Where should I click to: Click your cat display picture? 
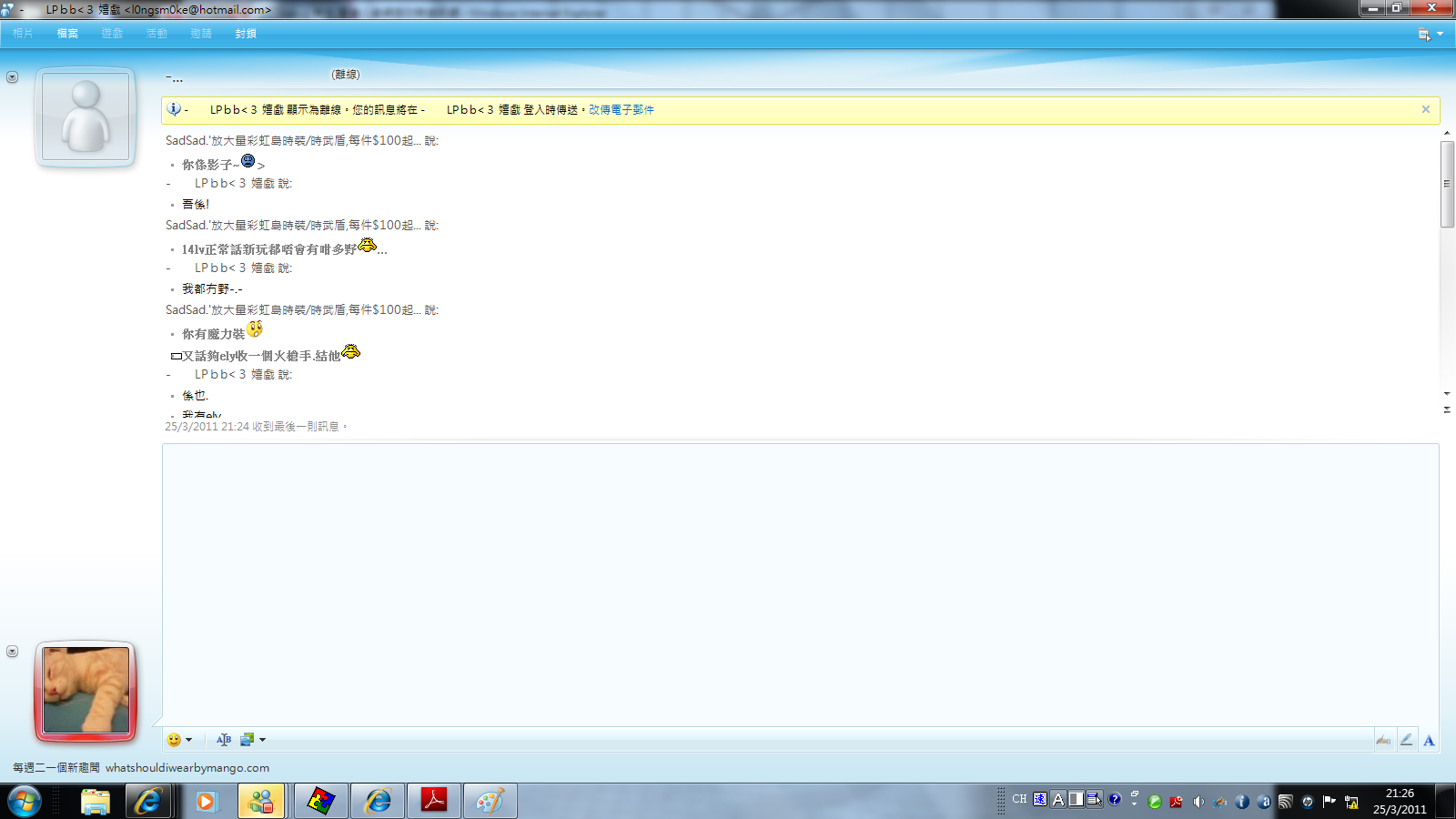click(86, 691)
